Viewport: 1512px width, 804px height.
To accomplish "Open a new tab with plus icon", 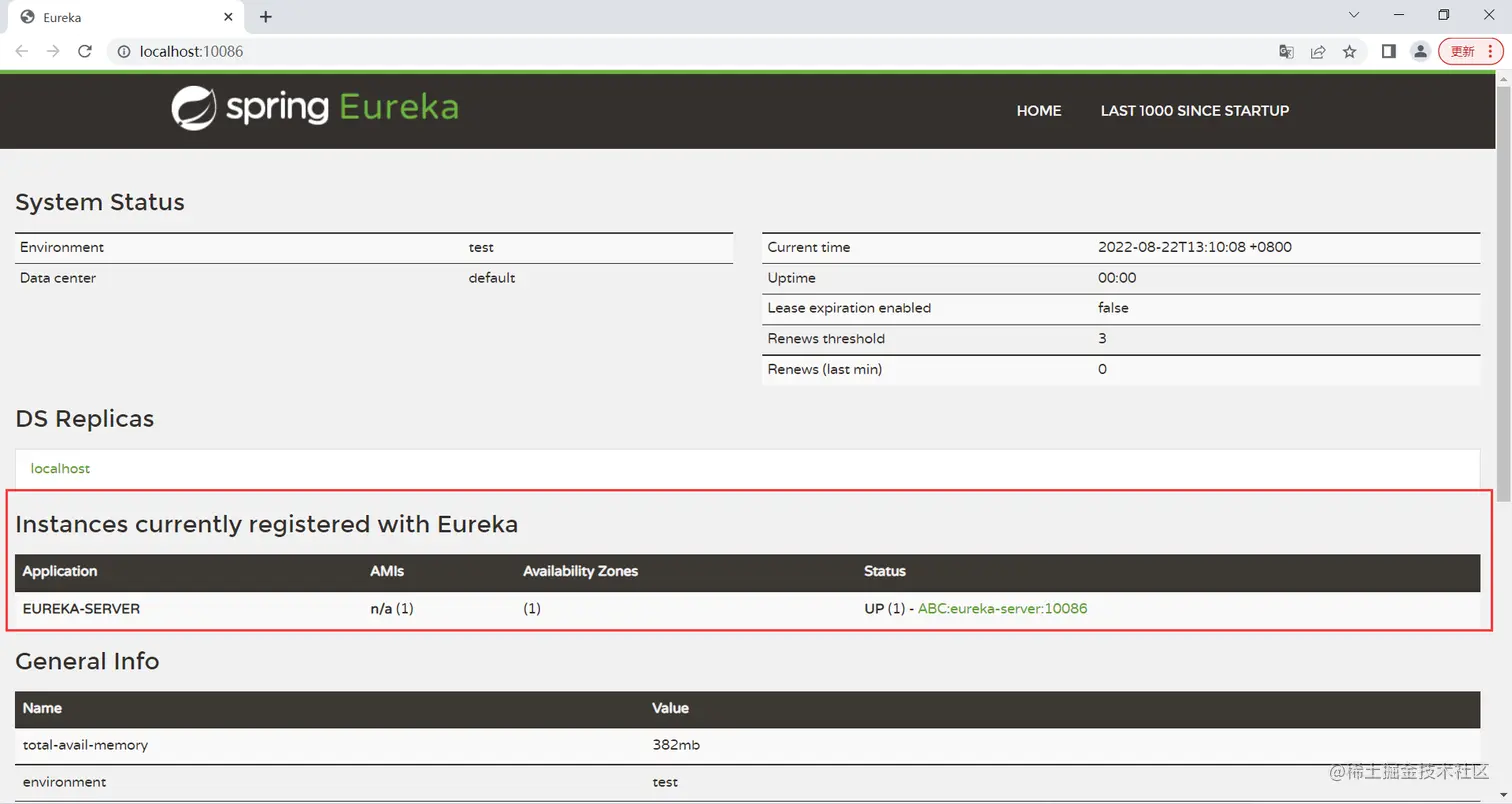I will (x=265, y=17).
